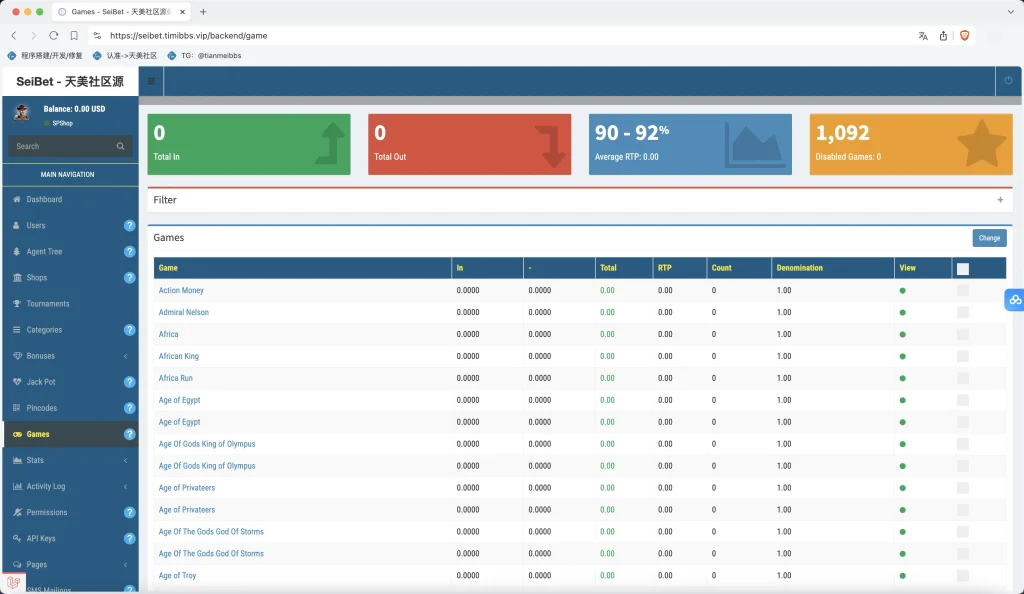Tick the checkbox for Africa Run row
Image resolution: width=1024 pixels, height=594 pixels.
[963, 378]
